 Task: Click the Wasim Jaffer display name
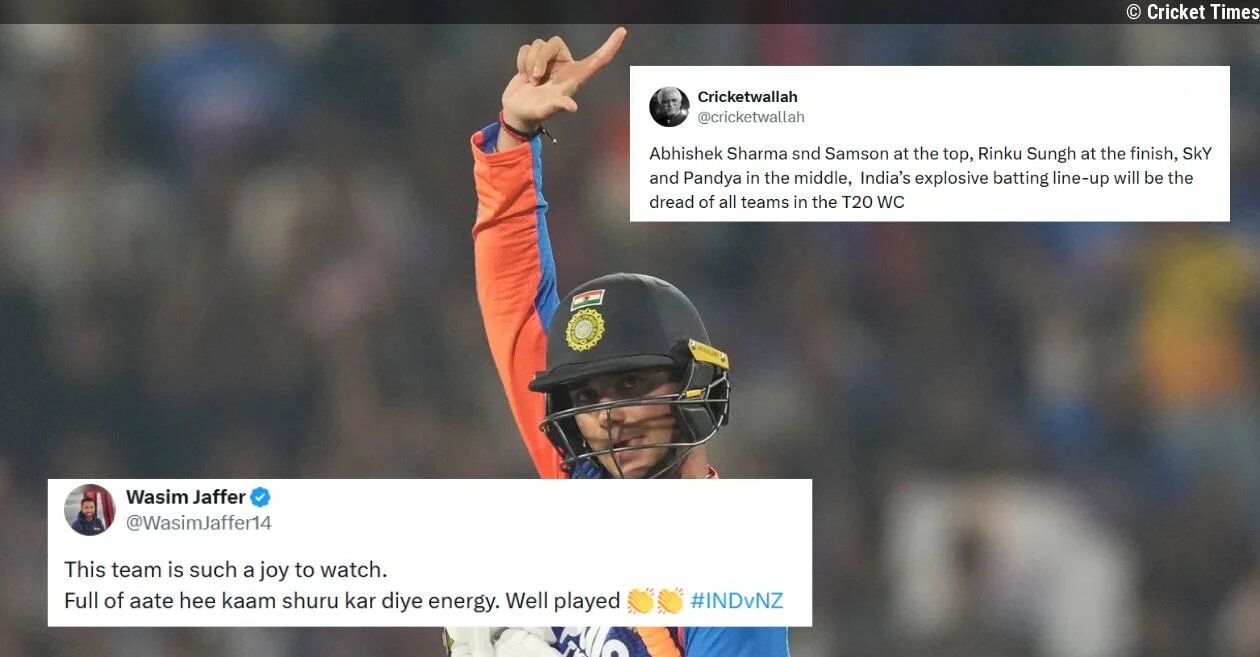[186, 497]
